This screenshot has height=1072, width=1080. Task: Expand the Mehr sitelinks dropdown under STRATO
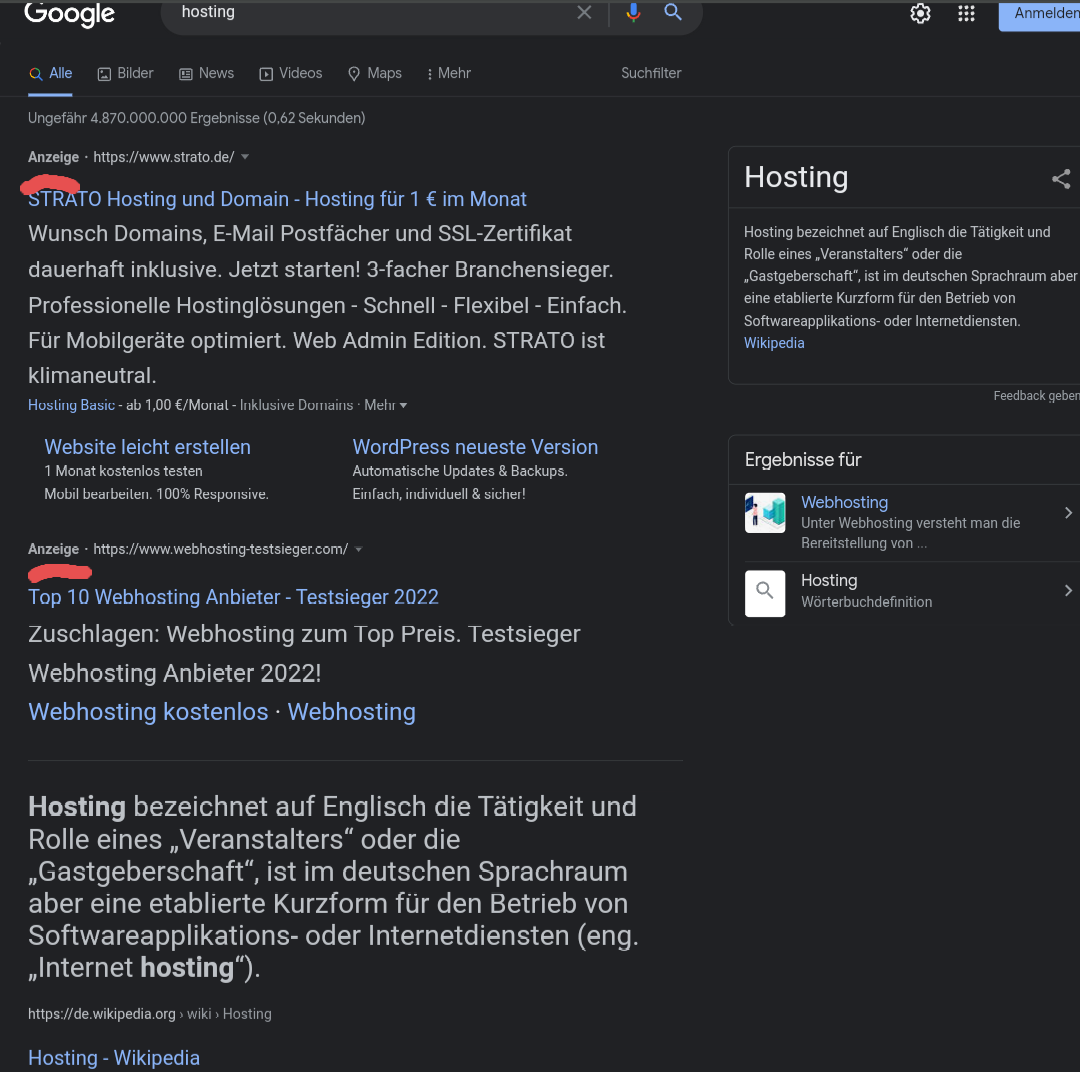pos(386,405)
